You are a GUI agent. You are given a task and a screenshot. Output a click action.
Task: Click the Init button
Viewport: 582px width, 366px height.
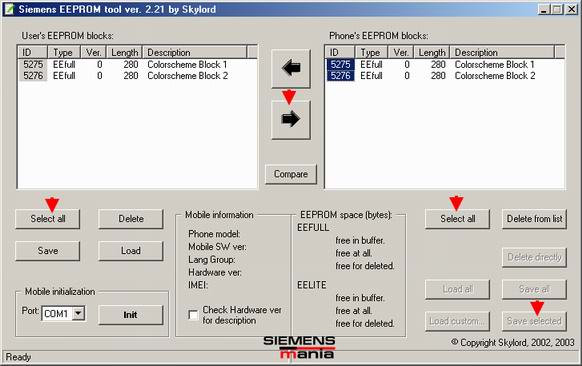click(x=131, y=315)
